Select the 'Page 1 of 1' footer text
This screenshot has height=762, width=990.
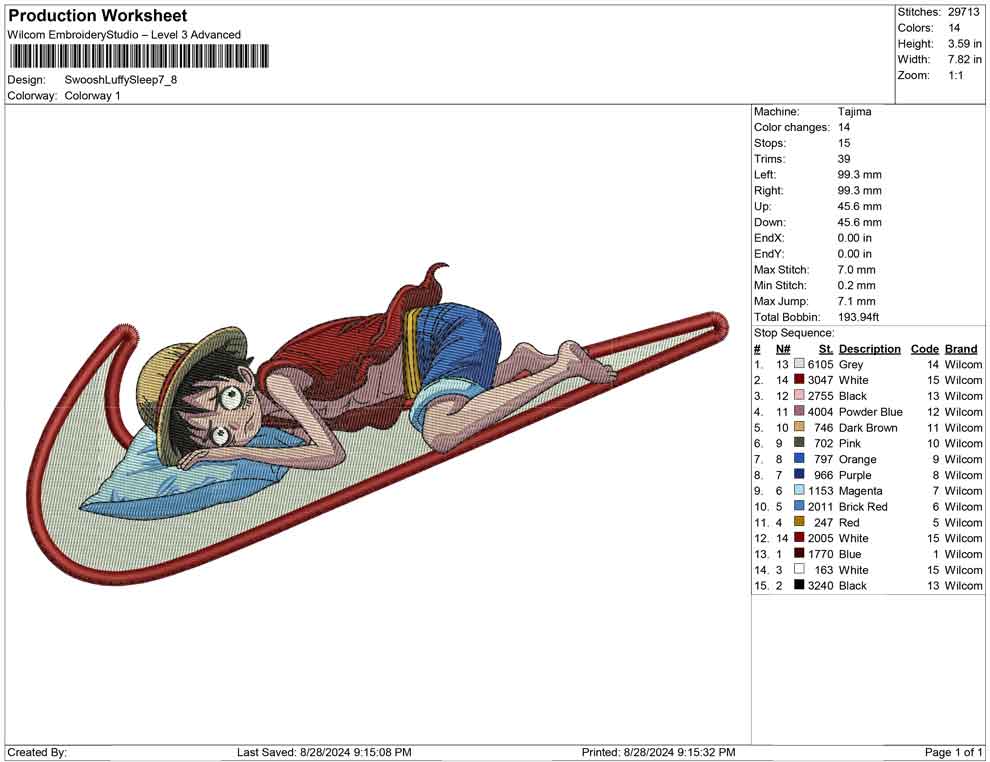[953, 752]
